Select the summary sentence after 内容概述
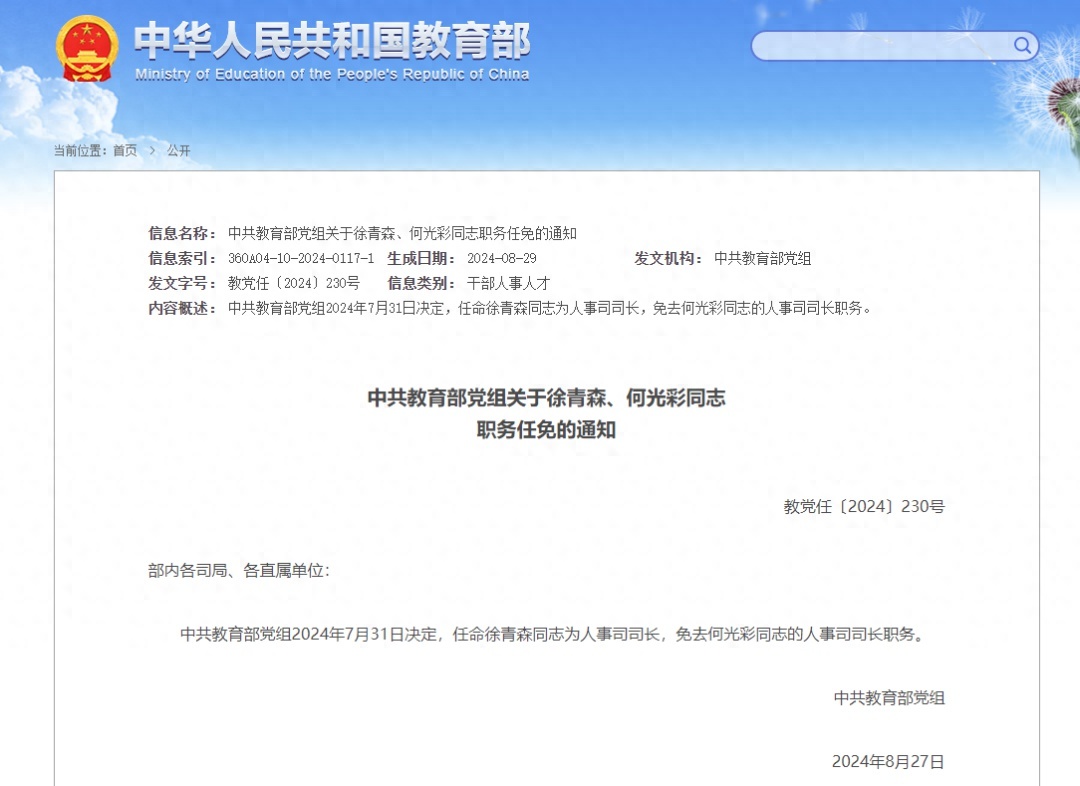 [550, 308]
